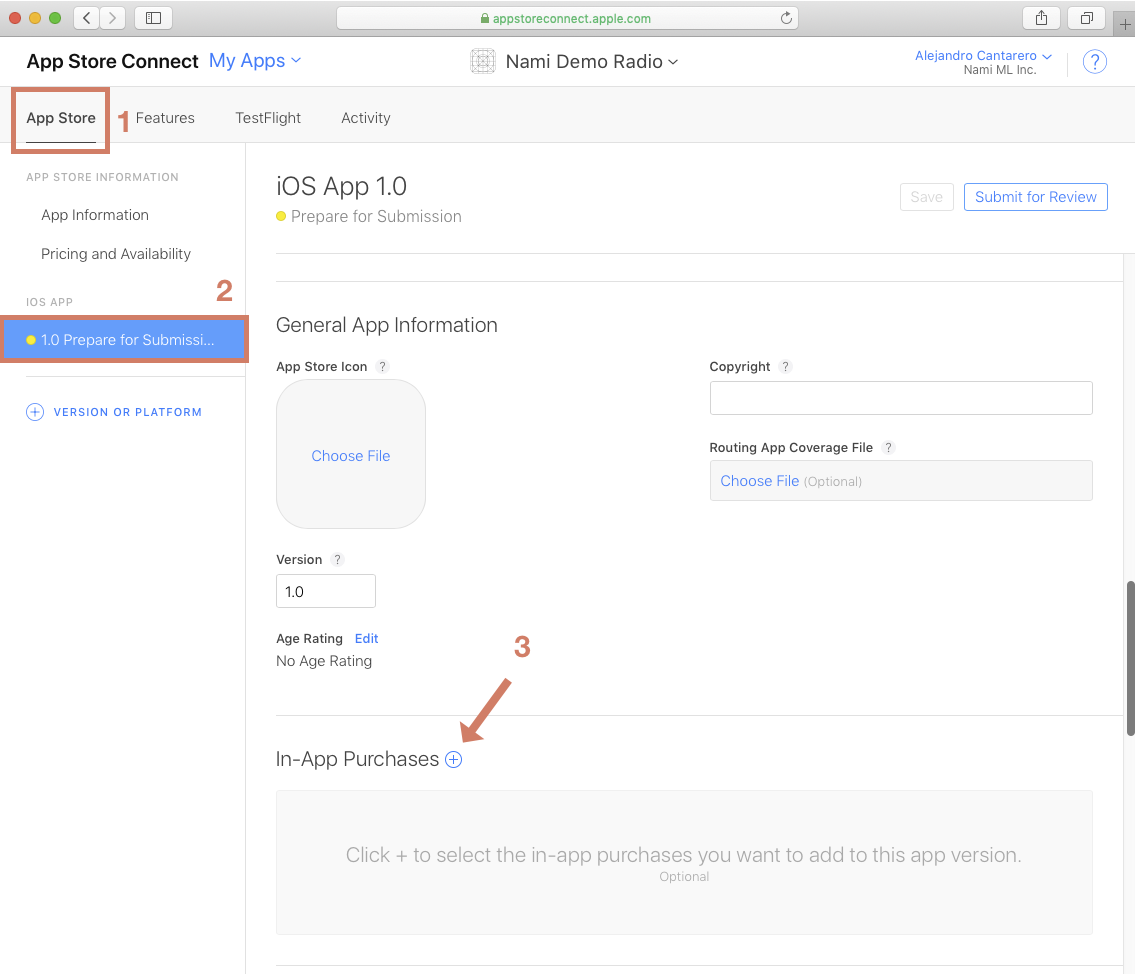Click help icon beside Copyright label
Image resolution: width=1135 pixels, height=974 pixels.
tap(785, 367)
